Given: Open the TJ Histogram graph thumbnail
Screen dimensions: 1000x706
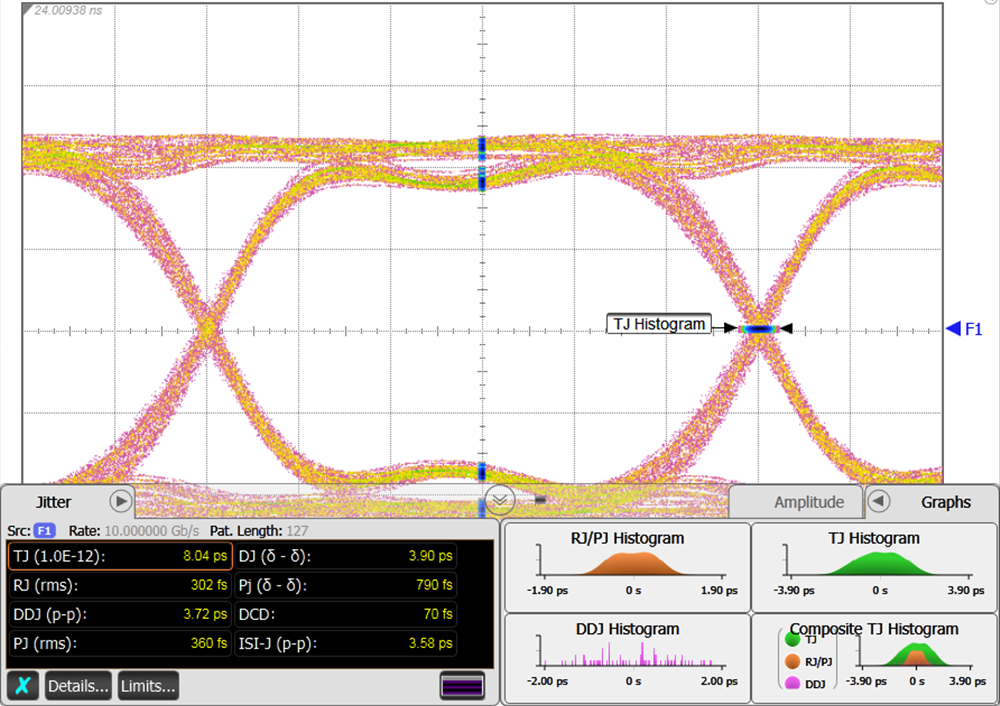Looking at the screenshot, I should point(873,565).
